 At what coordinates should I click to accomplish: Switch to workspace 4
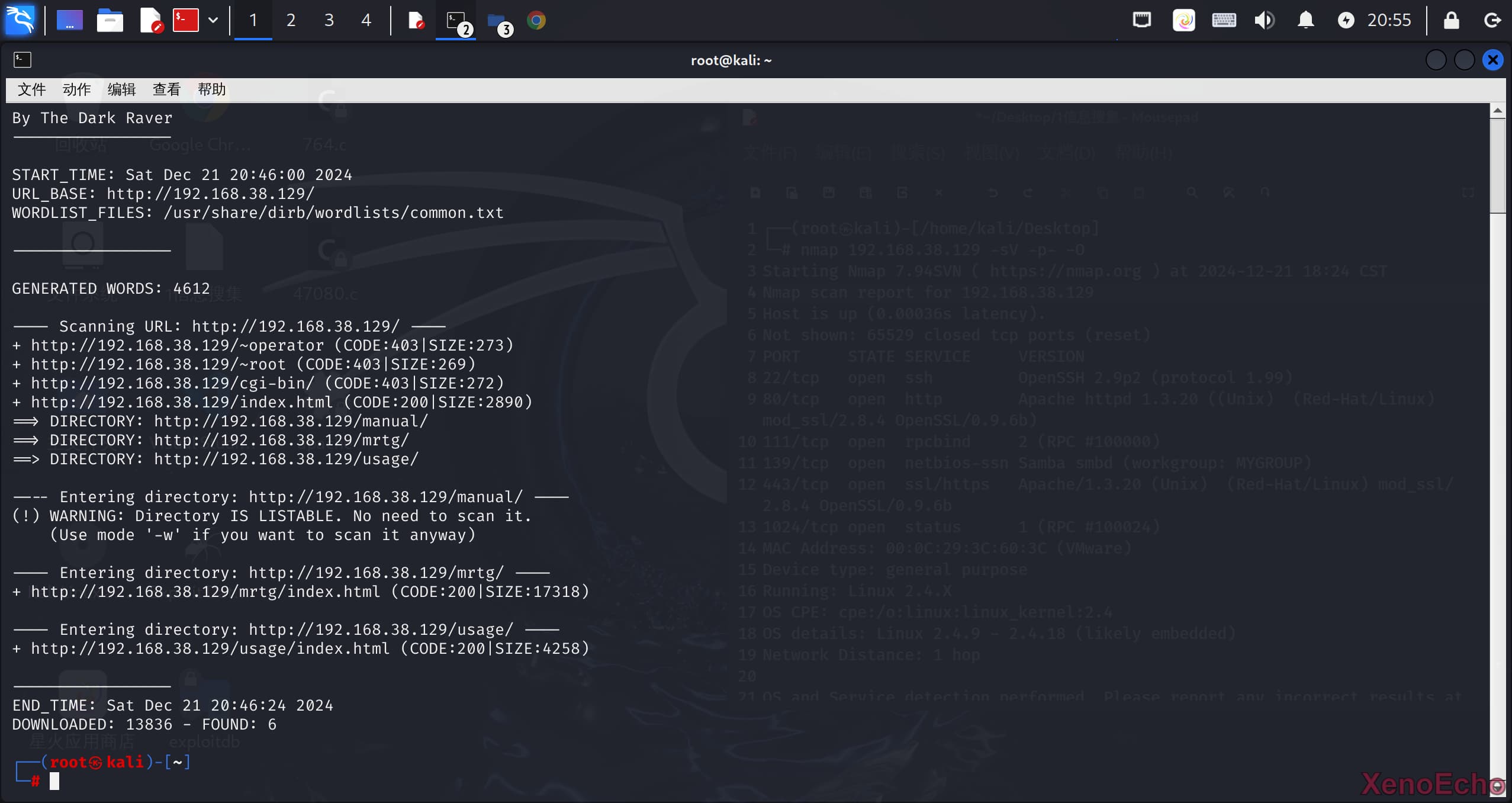coord(366,21)
